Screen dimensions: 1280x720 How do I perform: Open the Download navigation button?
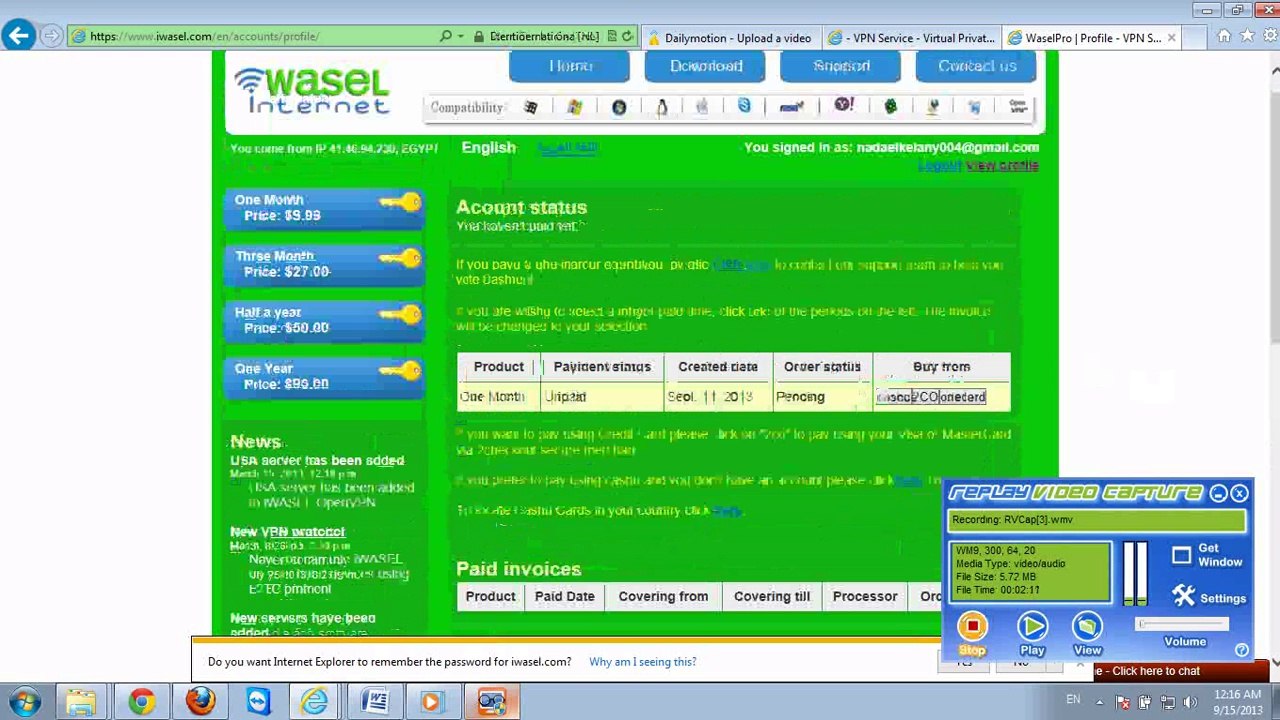coord(706,66)
